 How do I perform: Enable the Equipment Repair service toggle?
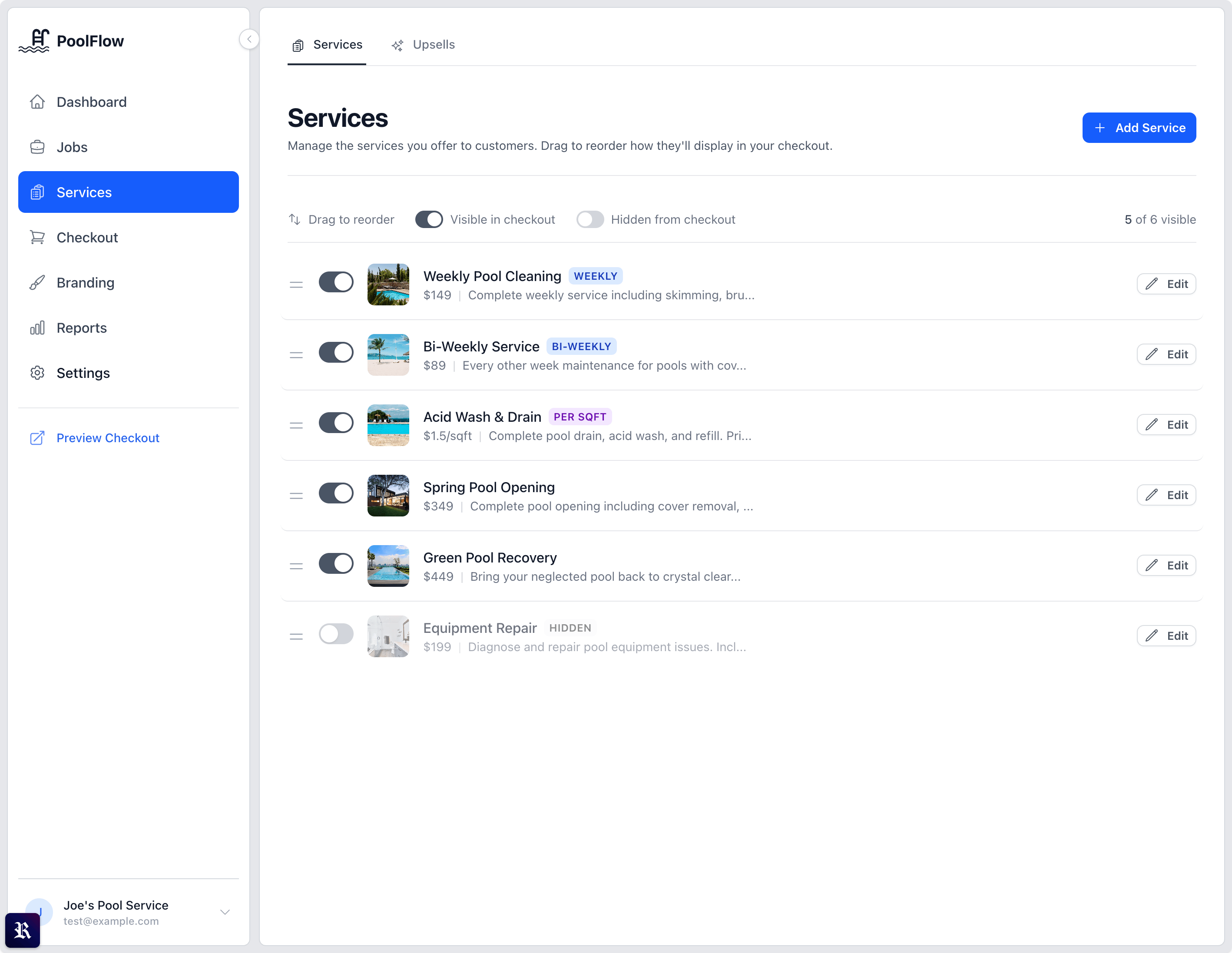[336, 634]
